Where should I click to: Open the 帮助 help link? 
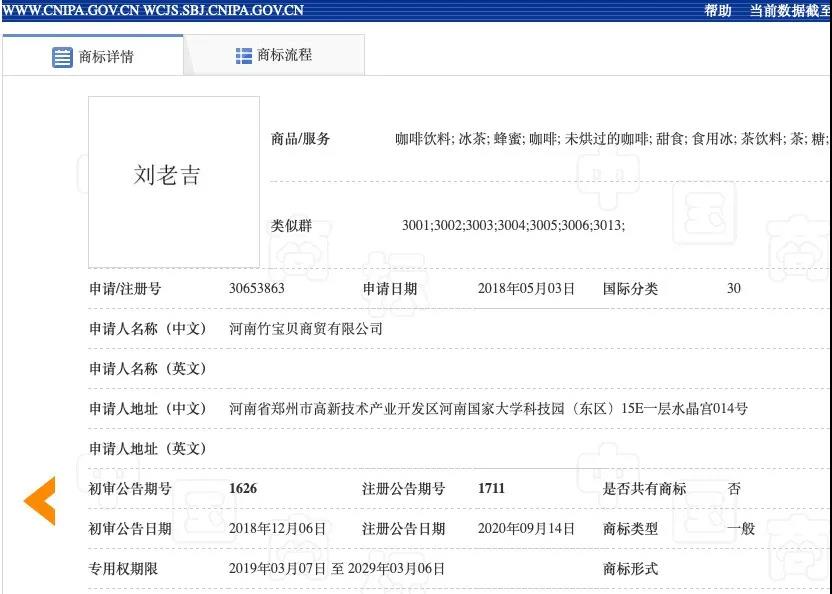pos(717,10)
